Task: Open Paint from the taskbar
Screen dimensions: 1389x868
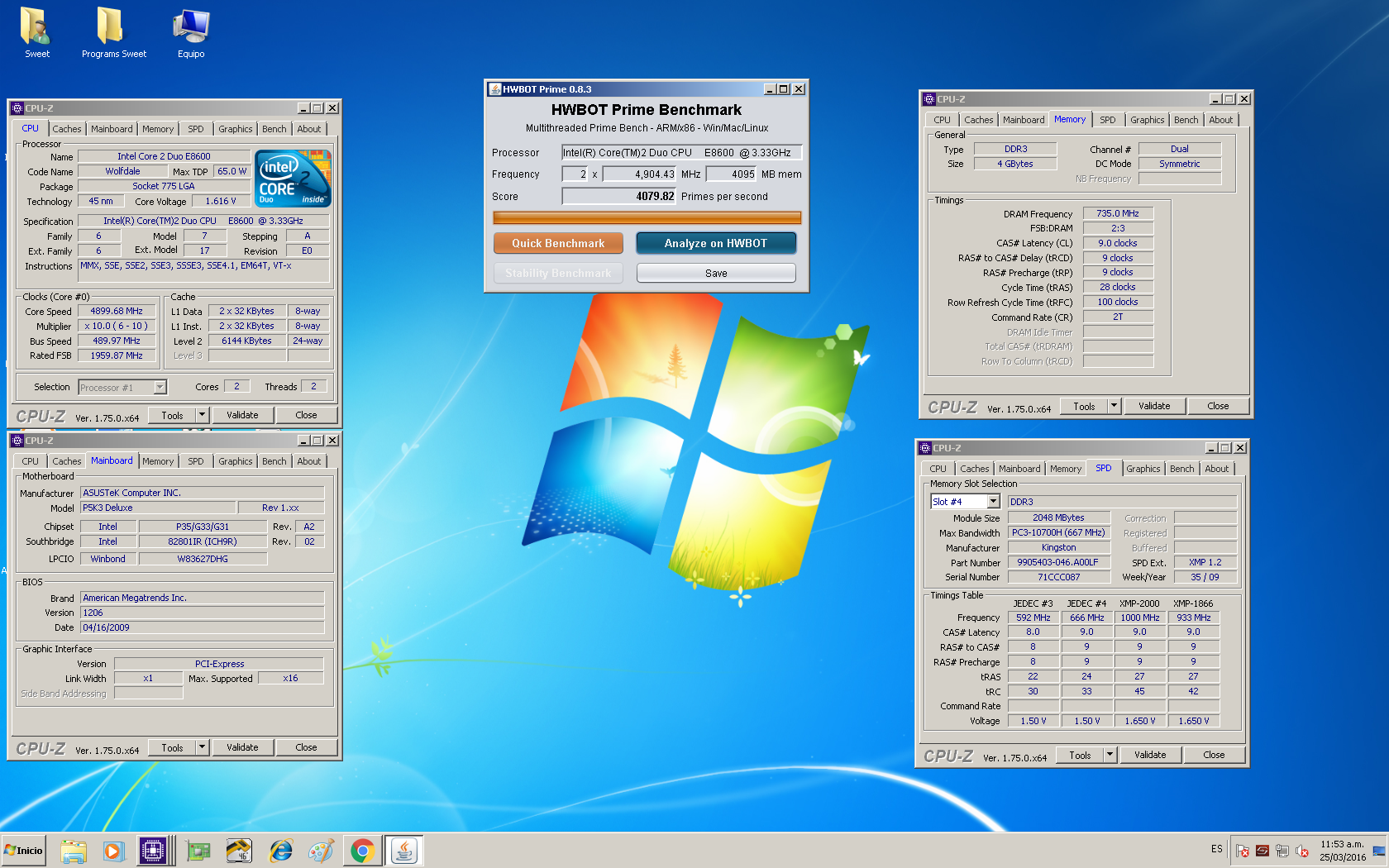Action: point(322,851)
